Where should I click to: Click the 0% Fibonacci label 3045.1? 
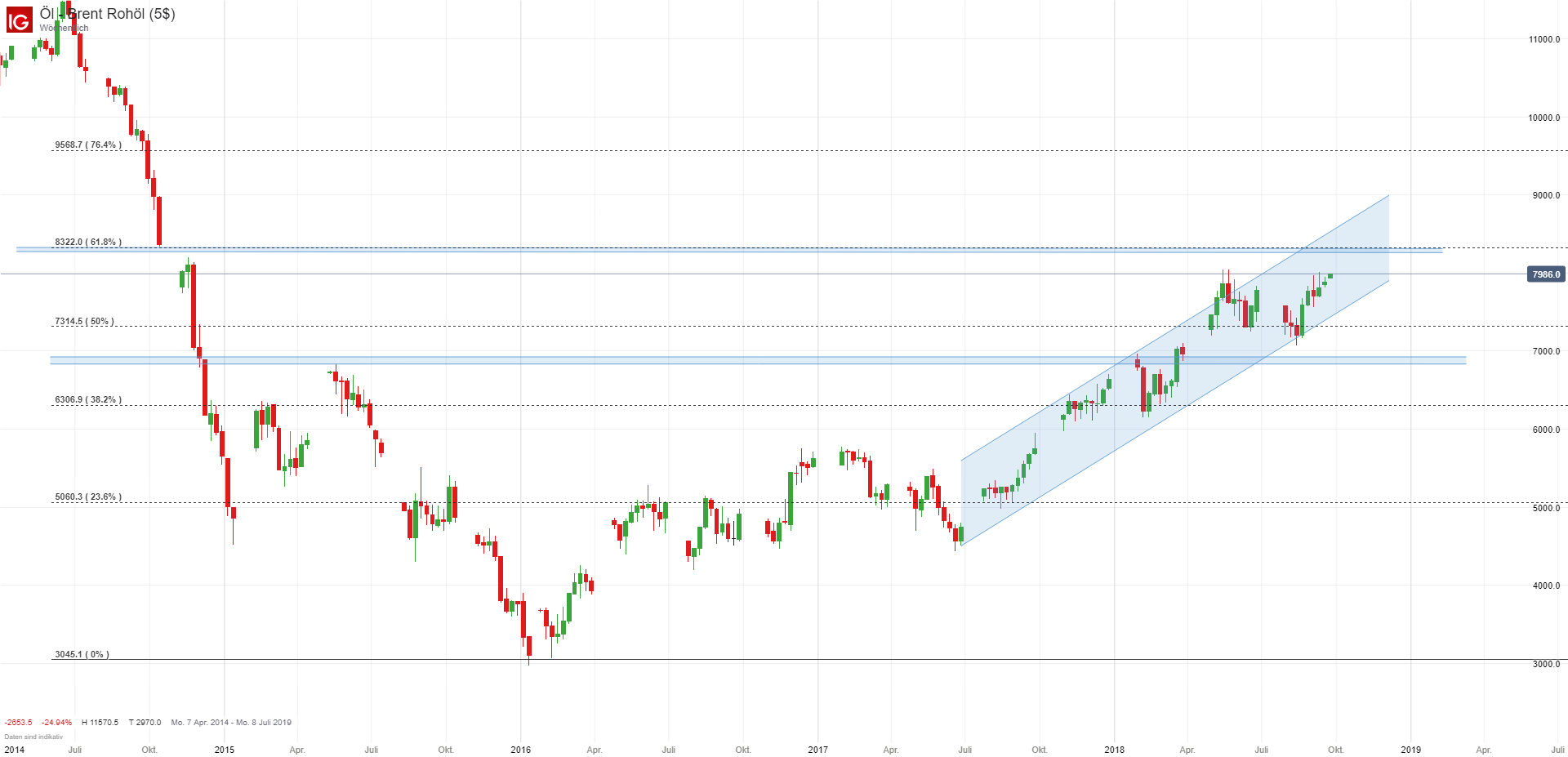[82, 655]
